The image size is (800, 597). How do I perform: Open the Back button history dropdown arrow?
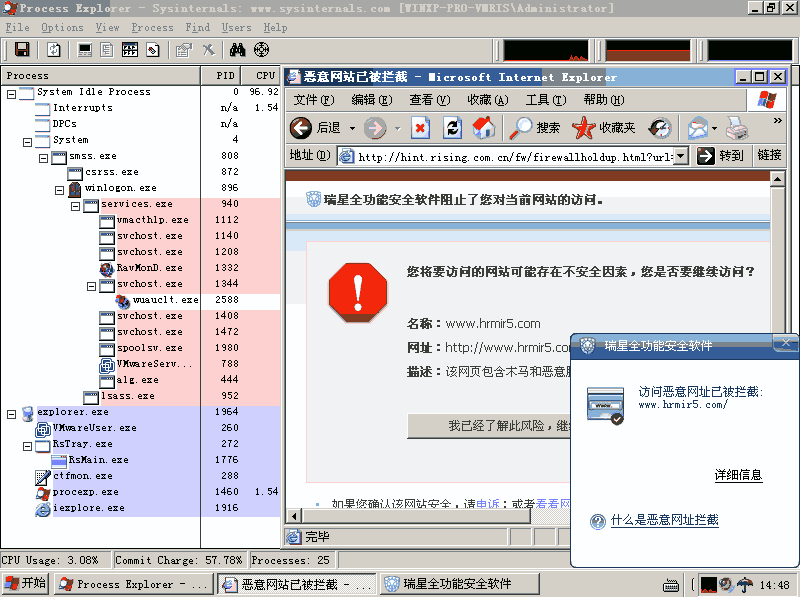(x=352, y=128)
